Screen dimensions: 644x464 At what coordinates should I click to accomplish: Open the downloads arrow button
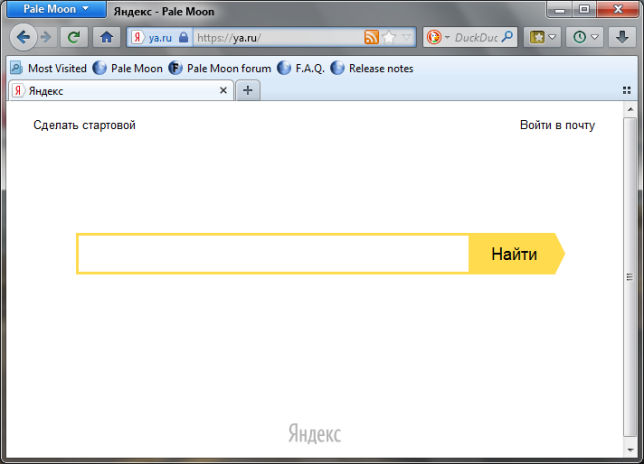click(622, 37)
